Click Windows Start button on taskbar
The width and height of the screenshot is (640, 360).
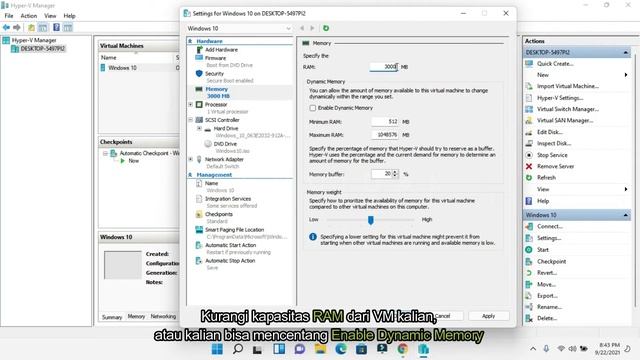(x=217, y=349)
